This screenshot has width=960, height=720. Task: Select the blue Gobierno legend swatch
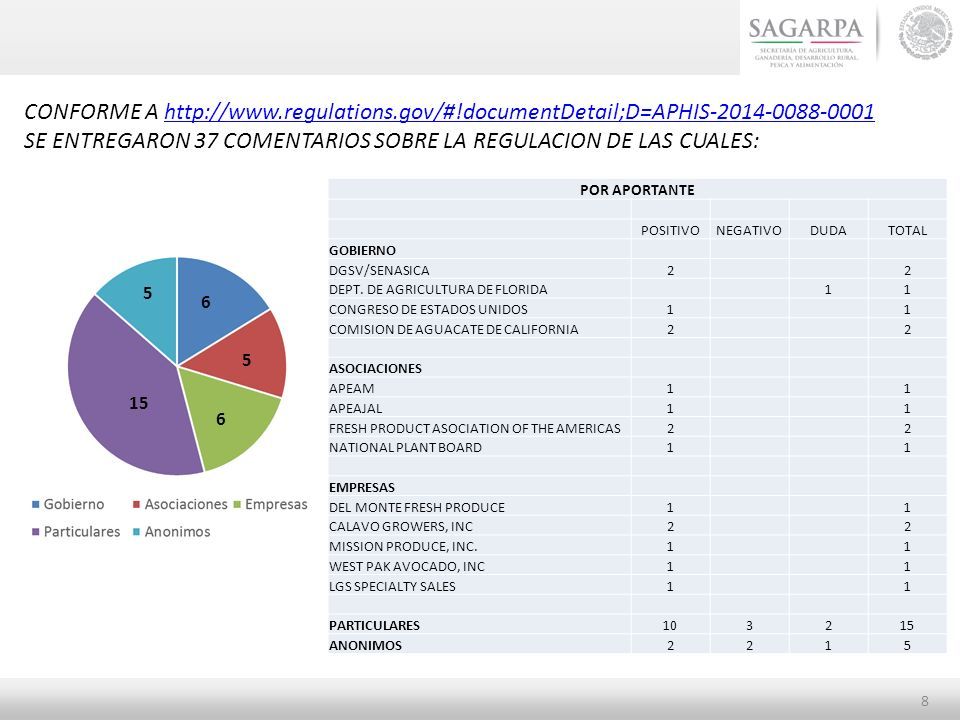[36, 504]
